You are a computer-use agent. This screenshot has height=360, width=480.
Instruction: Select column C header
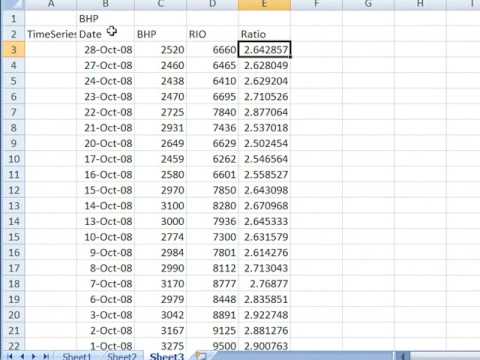pyautogui.click(x=160, y=4)
